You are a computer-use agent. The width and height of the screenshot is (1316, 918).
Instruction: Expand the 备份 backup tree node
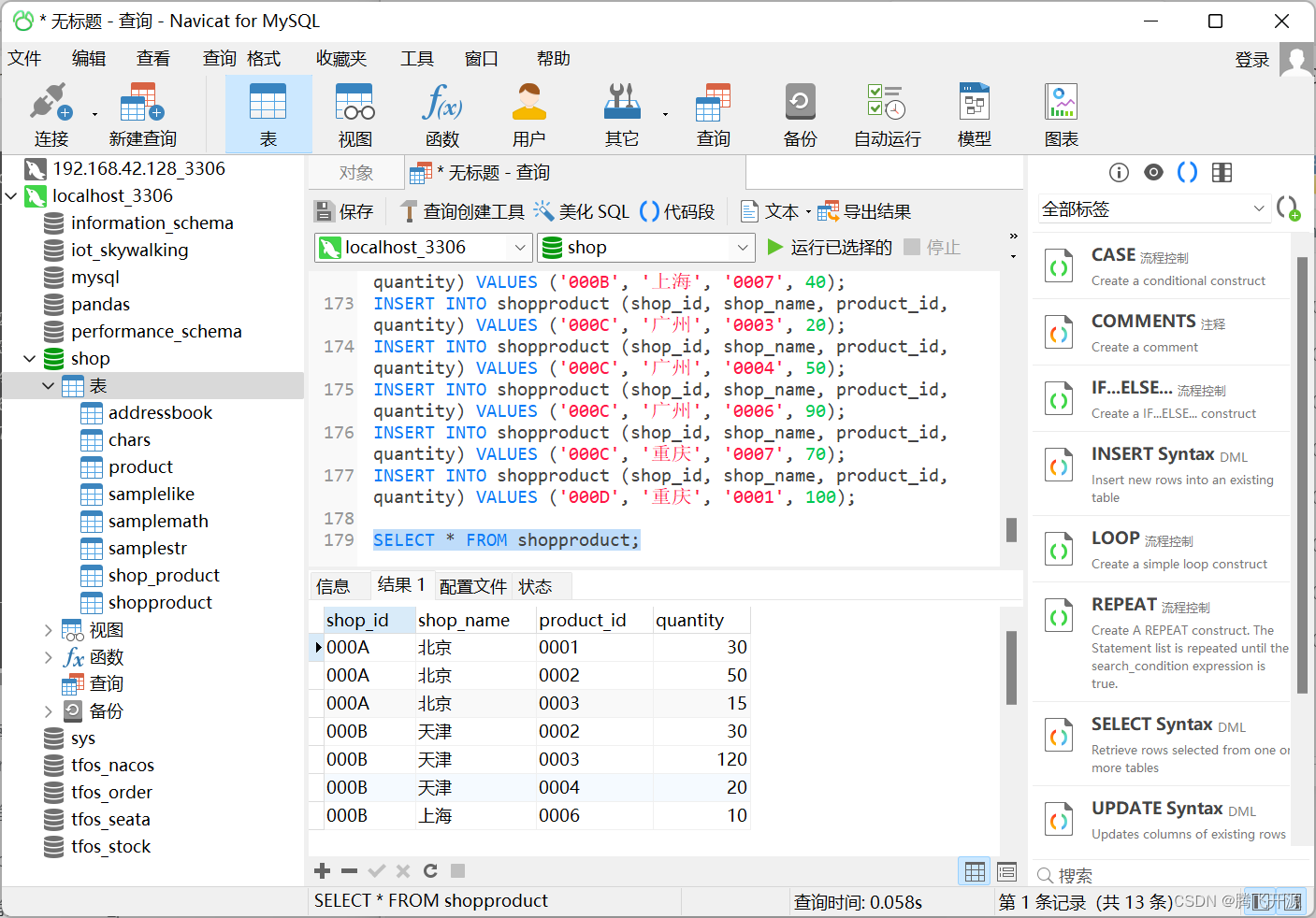[49, 711]
